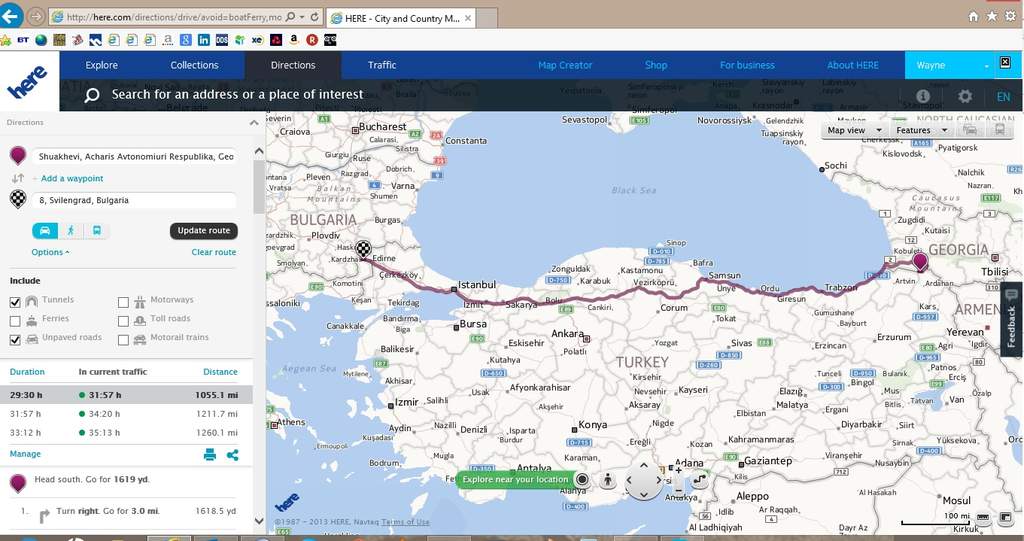Open the address bar dropdown arrow
1024x541 pixels.
tap(302, 18)
